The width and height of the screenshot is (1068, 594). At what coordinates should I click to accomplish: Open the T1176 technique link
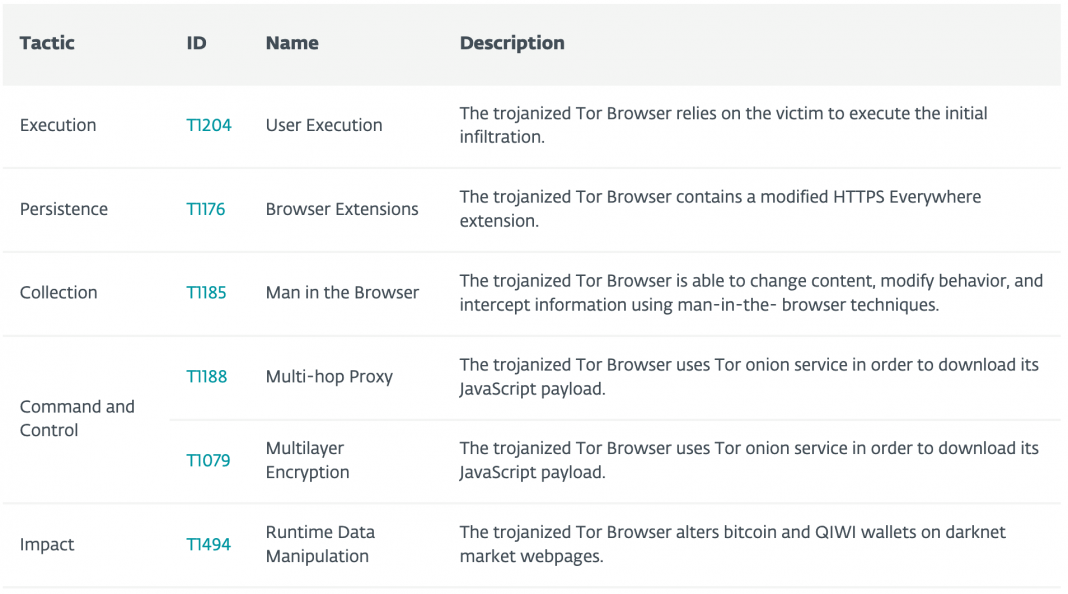pyautogui.click(x=206, y=209)
